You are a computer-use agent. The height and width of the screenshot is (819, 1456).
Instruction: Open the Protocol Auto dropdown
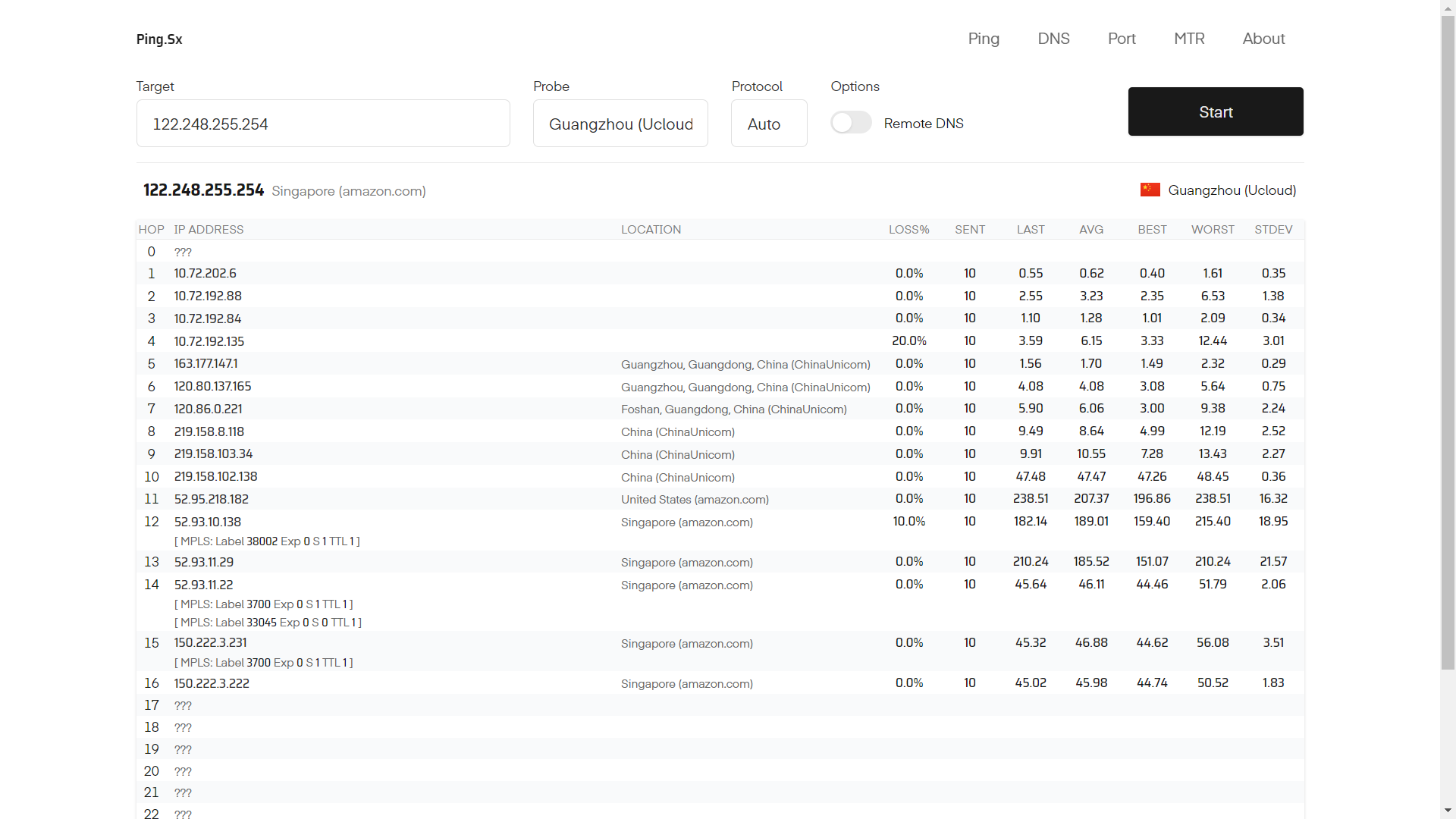pos(768,124)
